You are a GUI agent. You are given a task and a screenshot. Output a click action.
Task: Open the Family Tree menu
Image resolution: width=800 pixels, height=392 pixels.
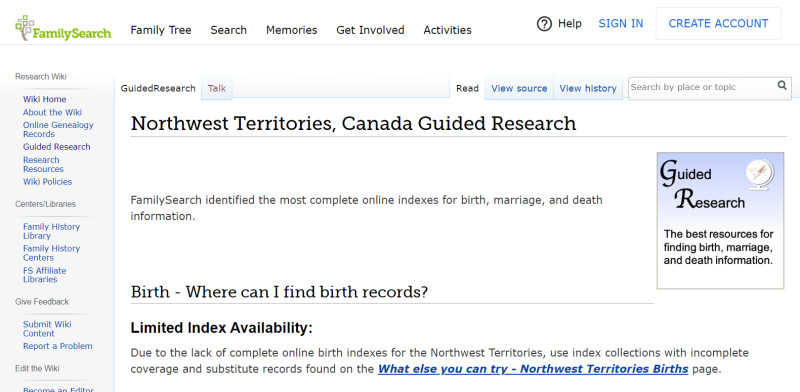pos(161,30)
